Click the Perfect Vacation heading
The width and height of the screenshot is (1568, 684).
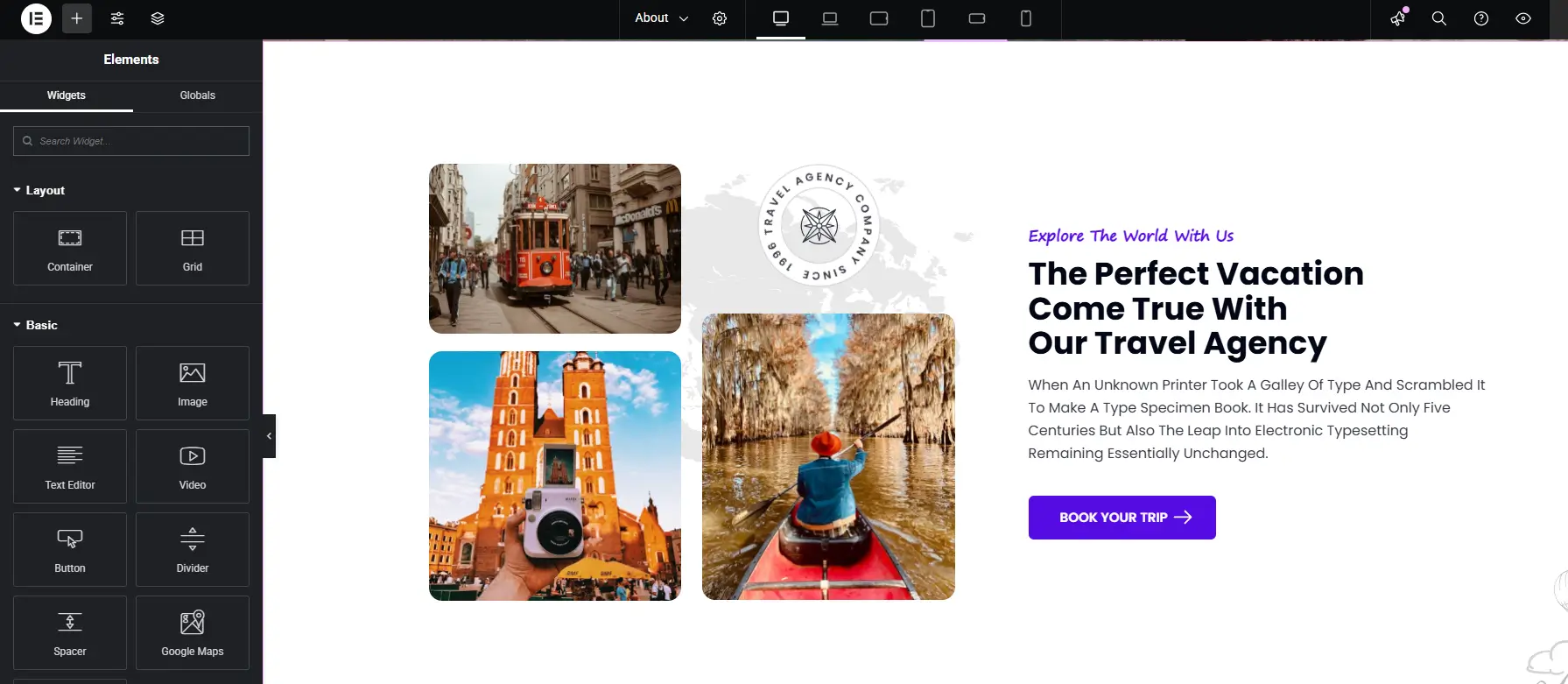(1196, 308)
